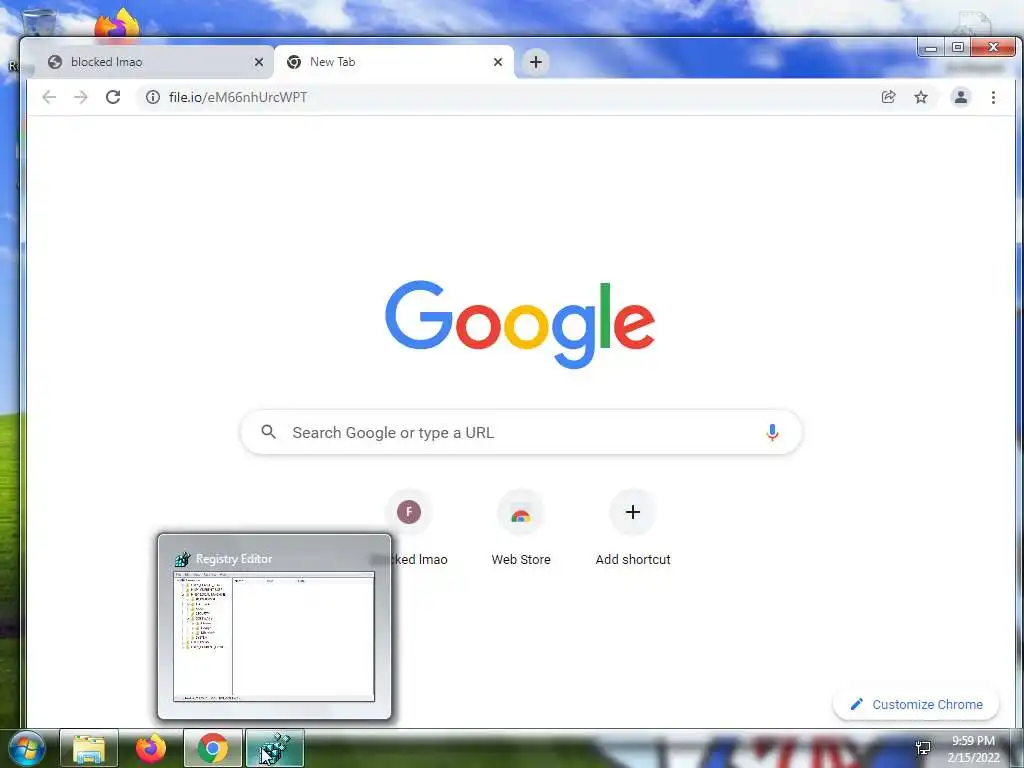Open a new tab with plus button
Viewport: 1024px width, 768px height.
(x=536, y=62)
